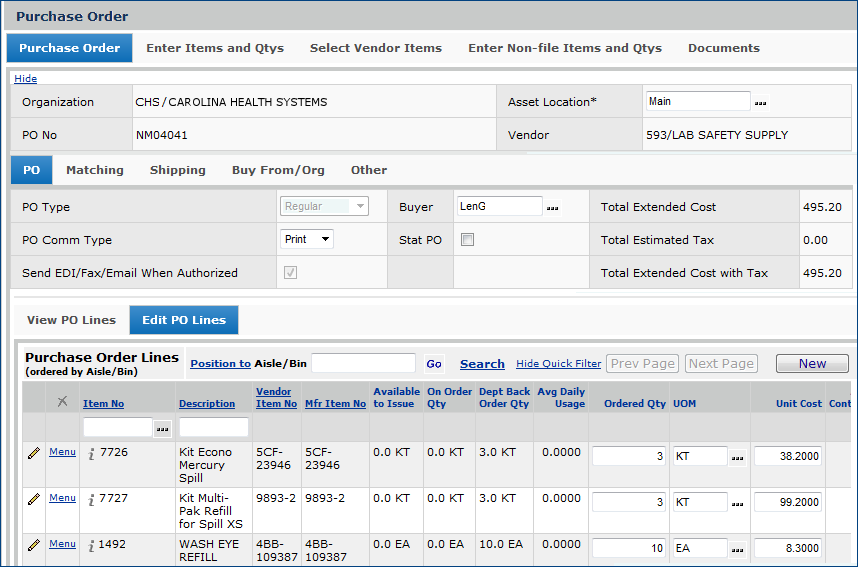Open the PO Comm Type dropdown
The height and width of the screenshot is (567, 858).
(306, 240)
